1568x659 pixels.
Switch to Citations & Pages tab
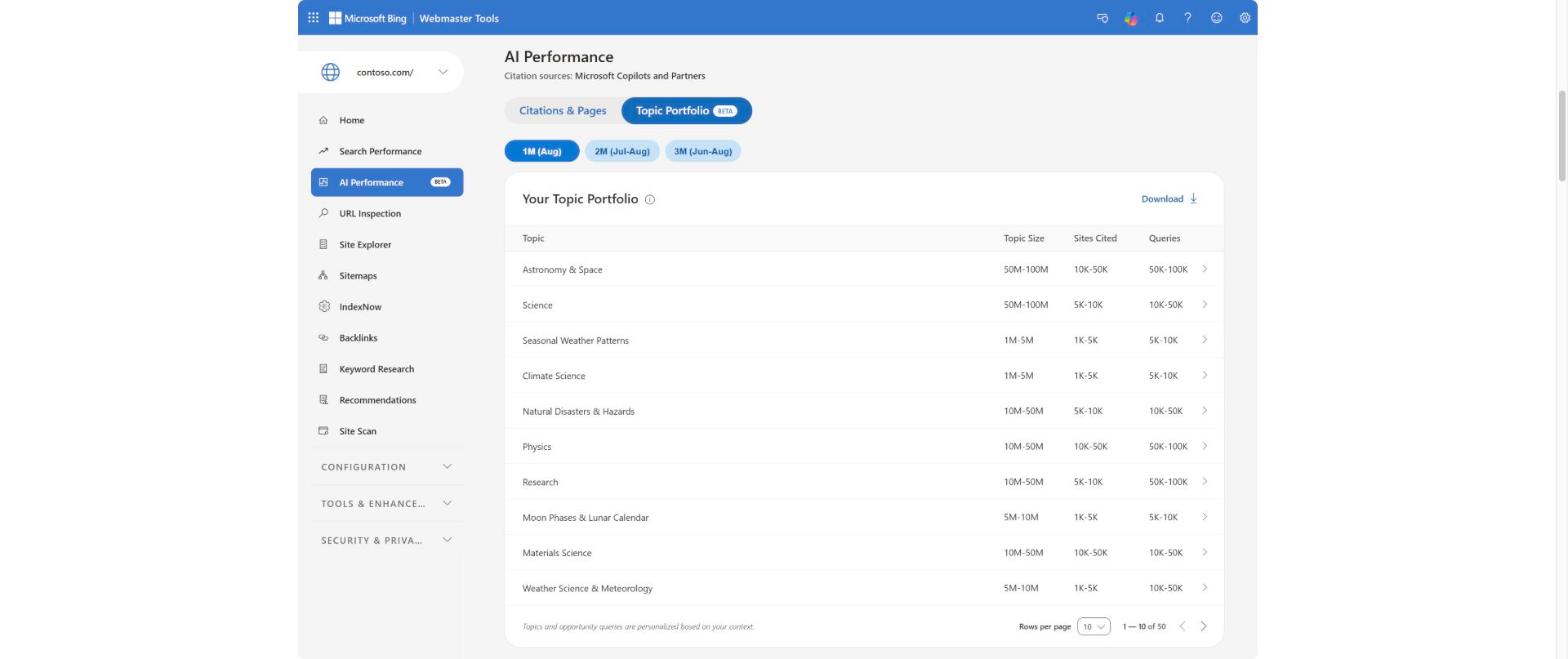pos(563,111)
